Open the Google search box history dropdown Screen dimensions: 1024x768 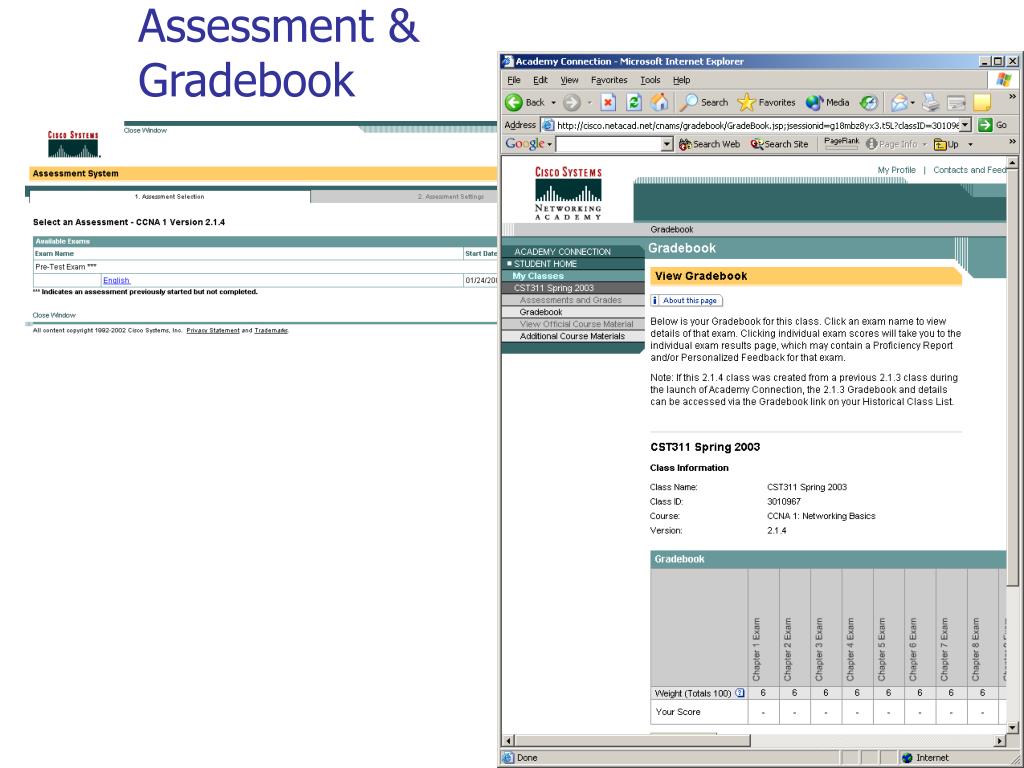[667, 144]
